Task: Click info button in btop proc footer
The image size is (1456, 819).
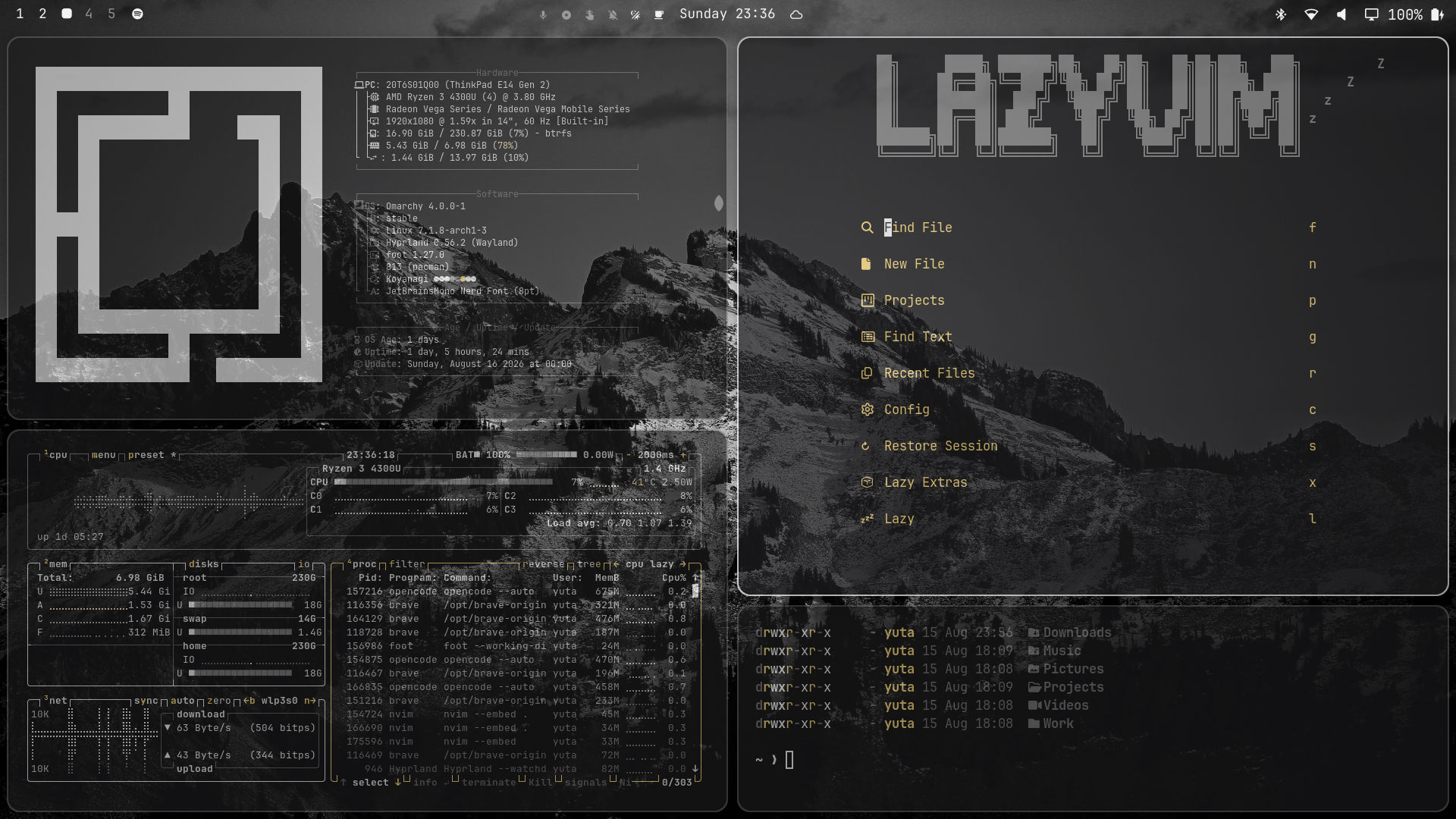Action: pos(425,783)
